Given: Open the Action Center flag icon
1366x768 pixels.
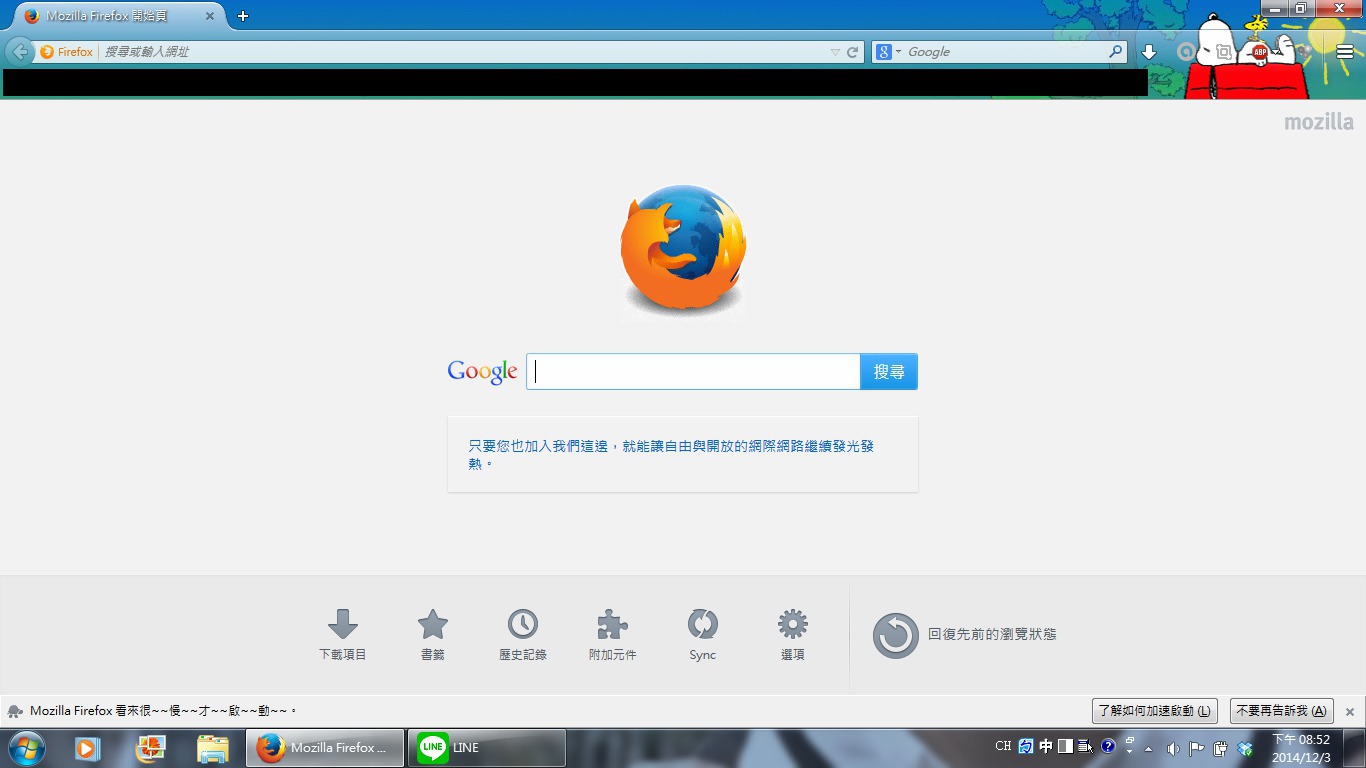Looking at the screenshot, I should pos(1197,748).
